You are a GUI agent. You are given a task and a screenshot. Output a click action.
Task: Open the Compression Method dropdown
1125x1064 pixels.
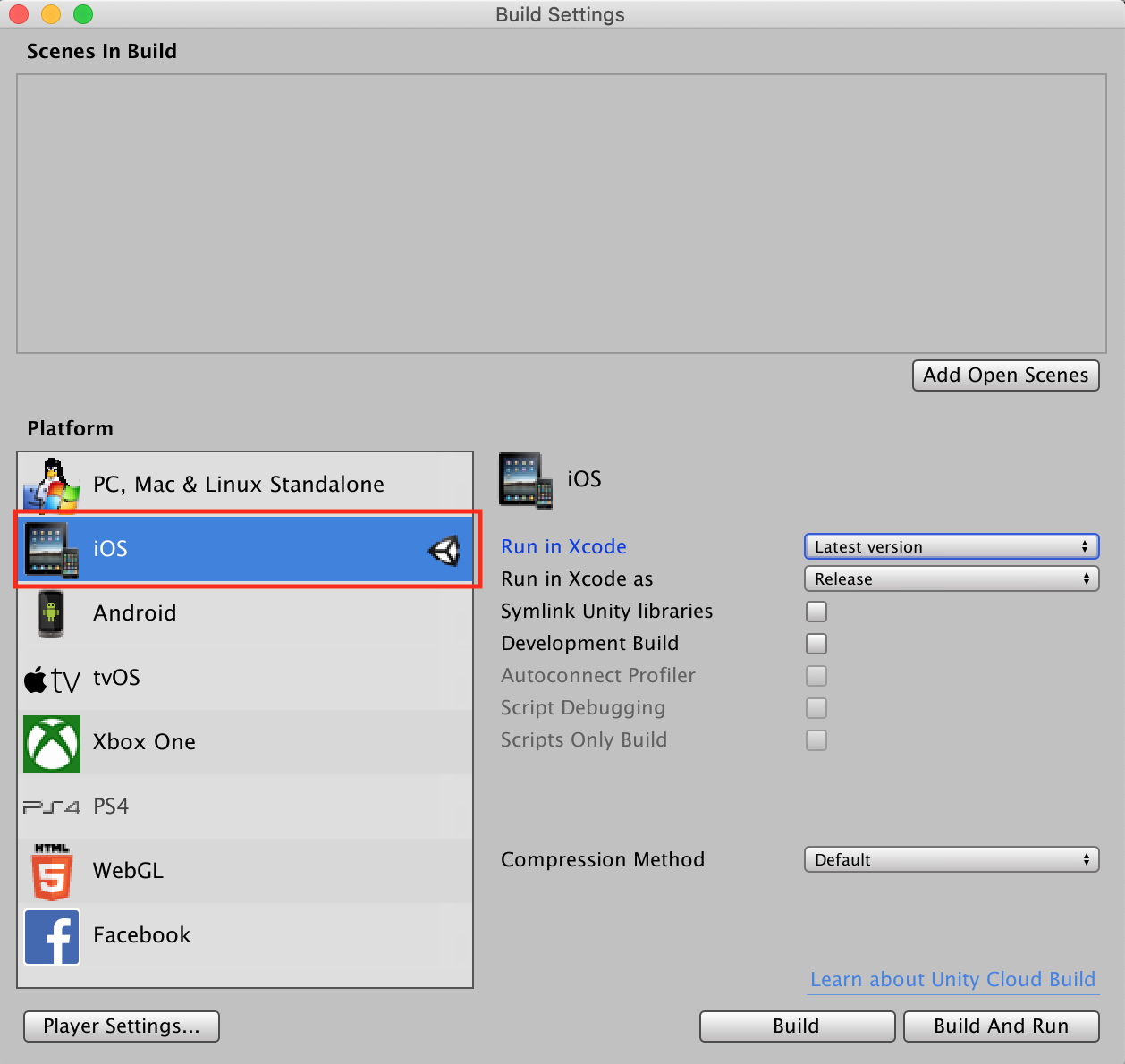[x=952, y=859]
